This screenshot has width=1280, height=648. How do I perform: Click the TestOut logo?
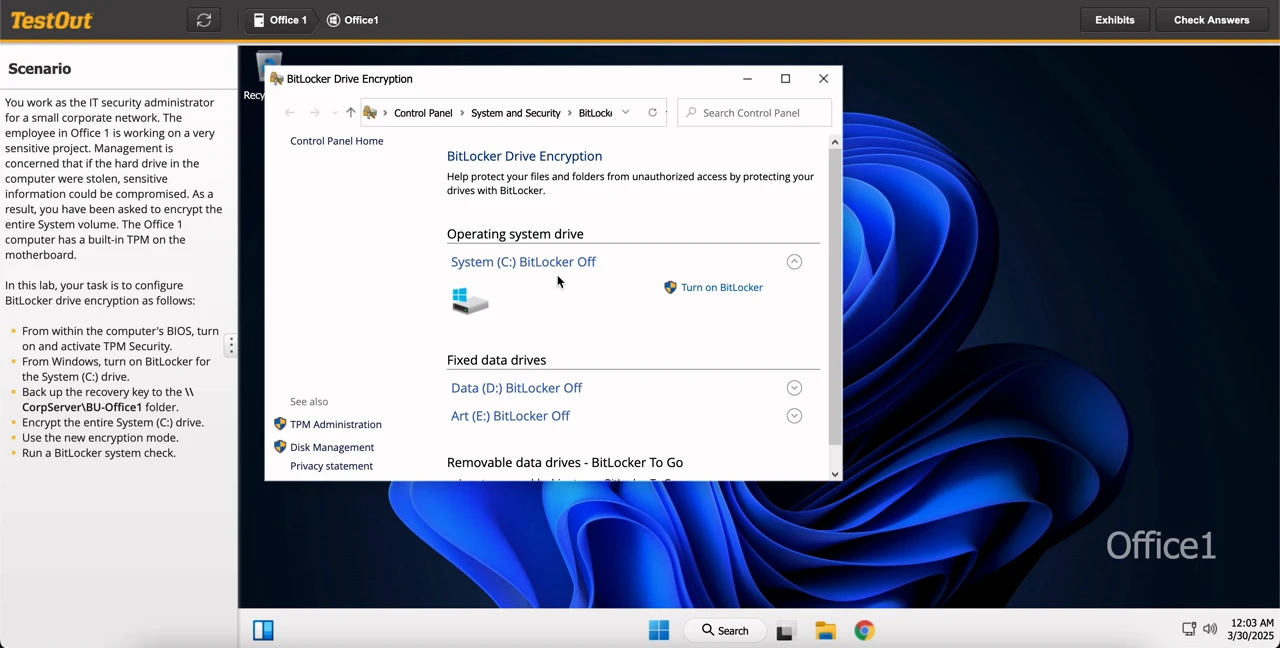(51, 20)
